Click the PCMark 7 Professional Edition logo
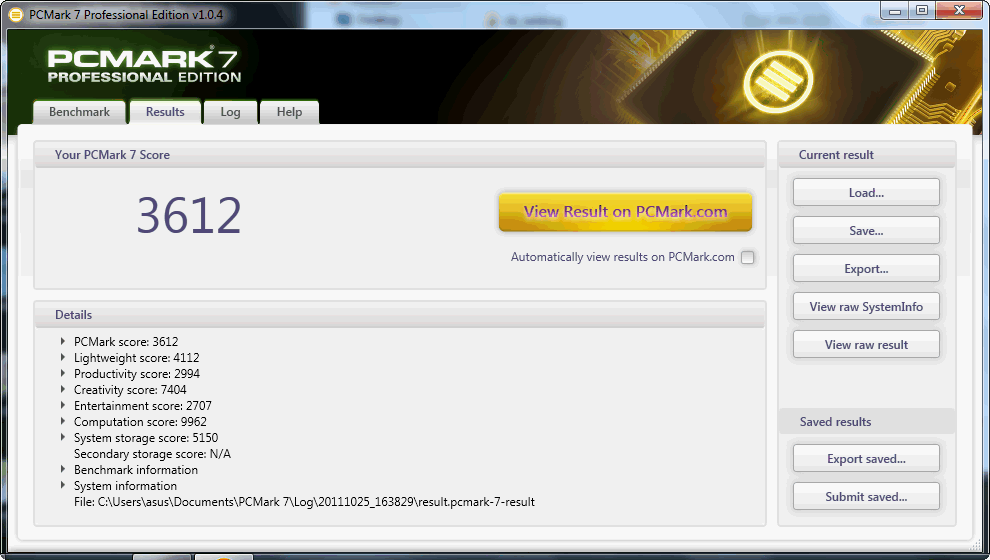This screenshot has height=560, width=990. 144,65
